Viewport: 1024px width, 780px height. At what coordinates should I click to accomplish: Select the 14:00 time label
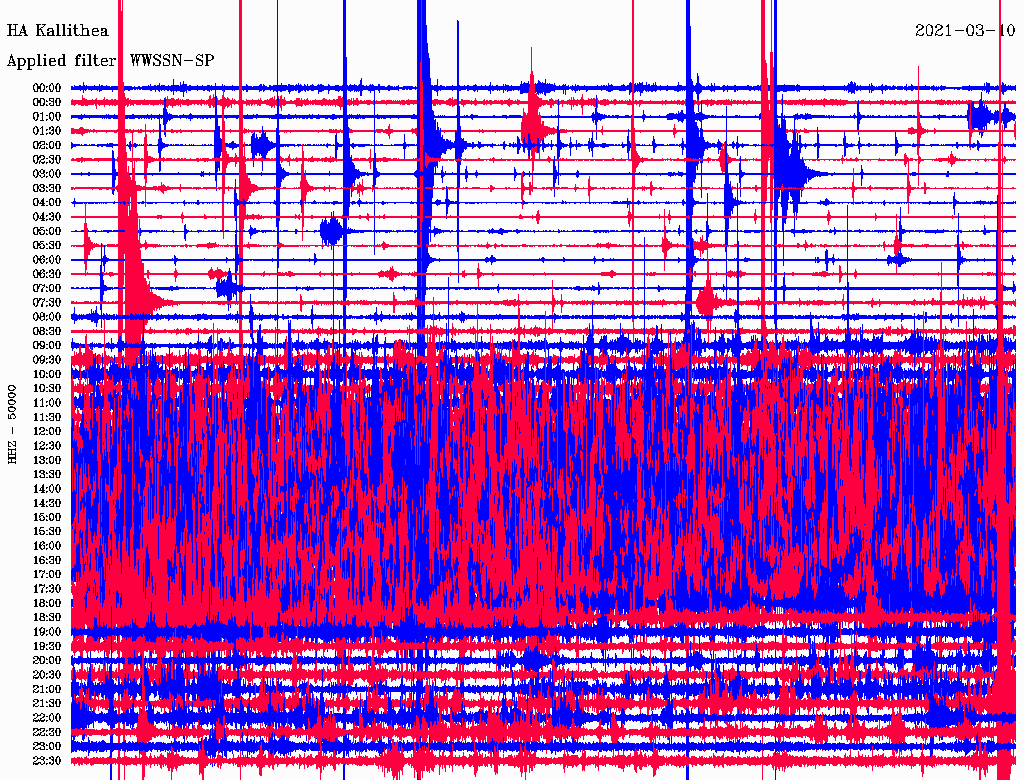(47, 489)
